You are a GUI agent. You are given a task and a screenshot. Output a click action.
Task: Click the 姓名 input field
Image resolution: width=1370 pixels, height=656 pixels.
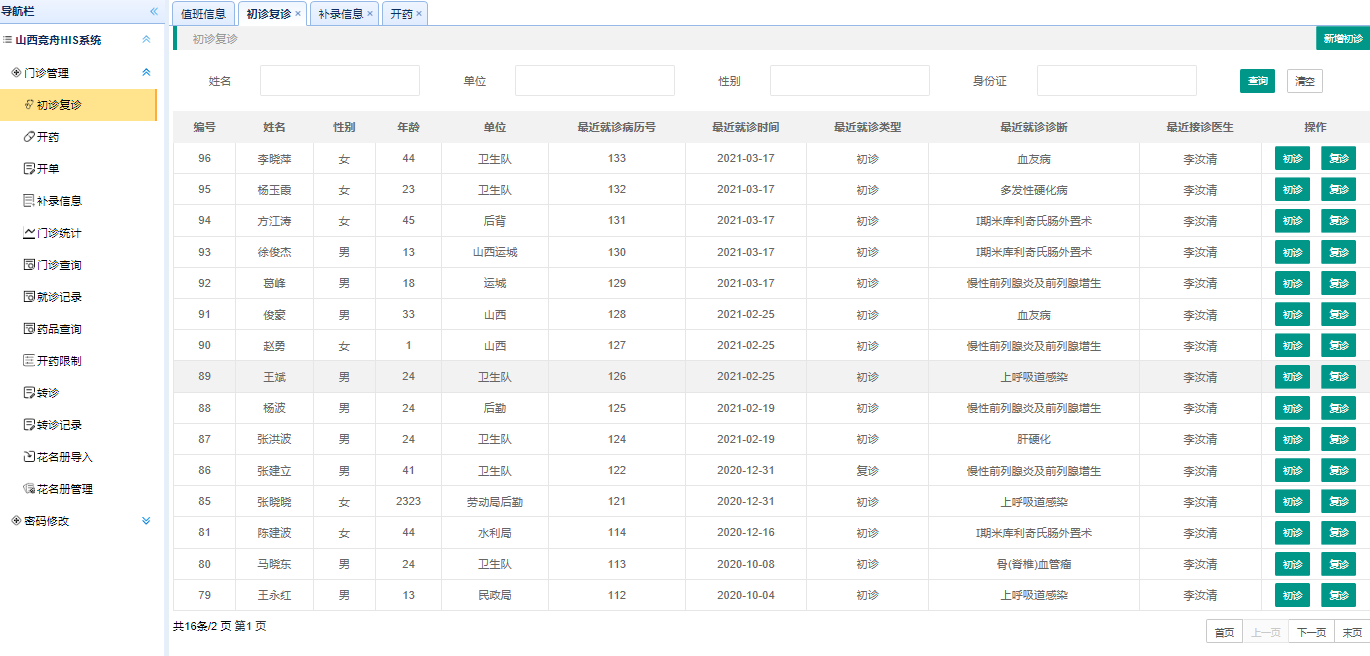tap(340, 81)
